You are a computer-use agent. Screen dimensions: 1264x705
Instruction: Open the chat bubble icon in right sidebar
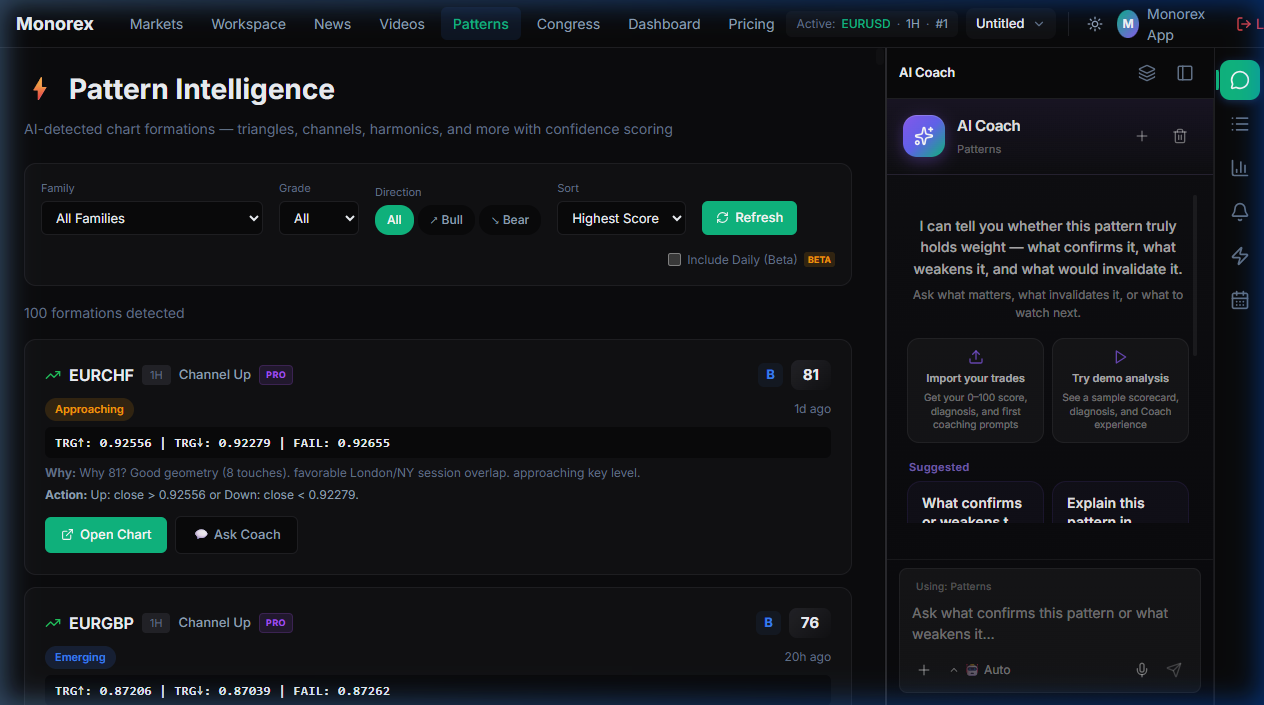(1239, 80)
